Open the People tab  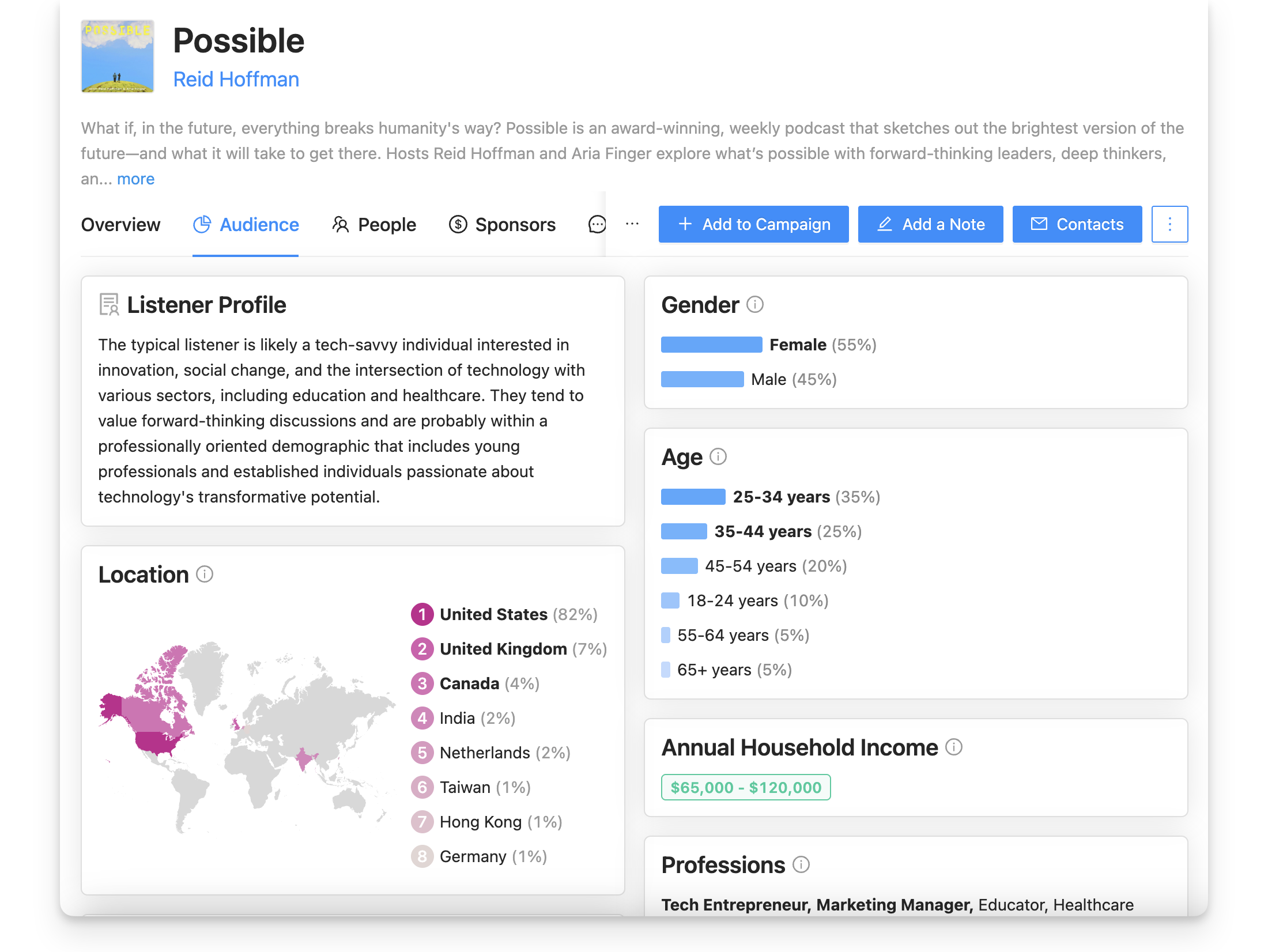tap(374, 224)
